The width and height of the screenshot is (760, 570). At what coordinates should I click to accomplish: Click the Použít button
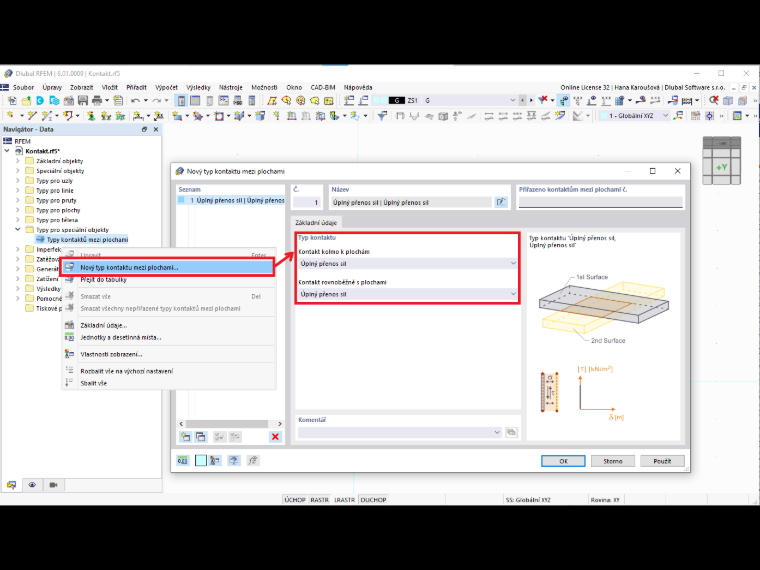pos(662,461)
